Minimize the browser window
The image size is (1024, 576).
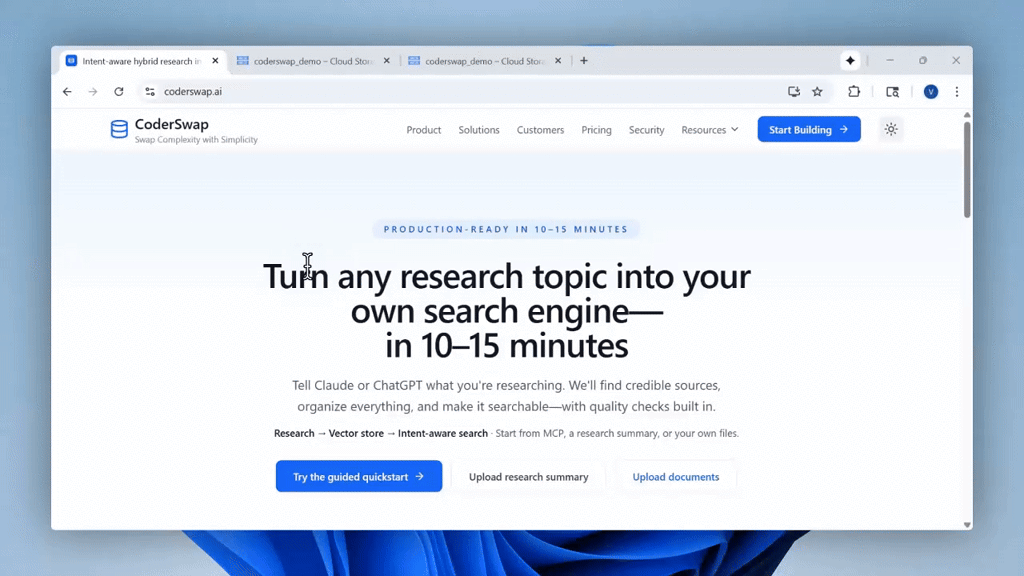coord(889,61)
